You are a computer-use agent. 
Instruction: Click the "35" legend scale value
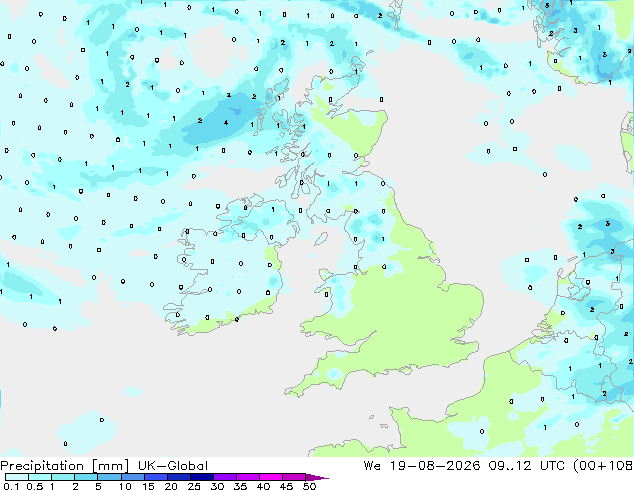point(240,486)
